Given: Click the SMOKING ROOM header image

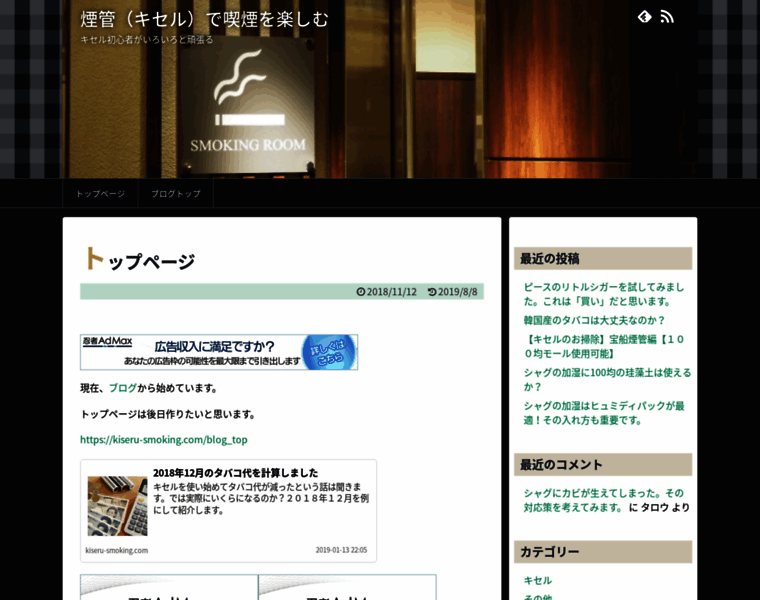Looking at the screenshot, I should [380, 89].
